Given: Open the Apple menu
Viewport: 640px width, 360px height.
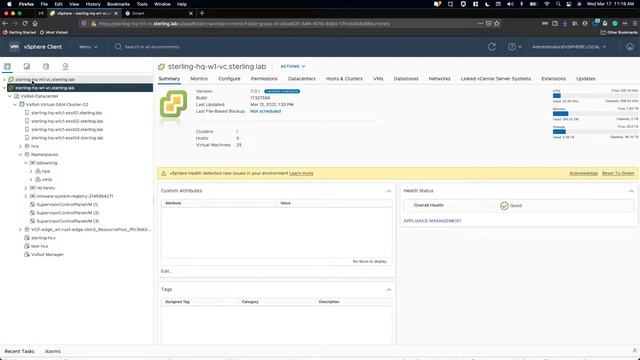Looking at the screenshot, I should click(9, 4).
